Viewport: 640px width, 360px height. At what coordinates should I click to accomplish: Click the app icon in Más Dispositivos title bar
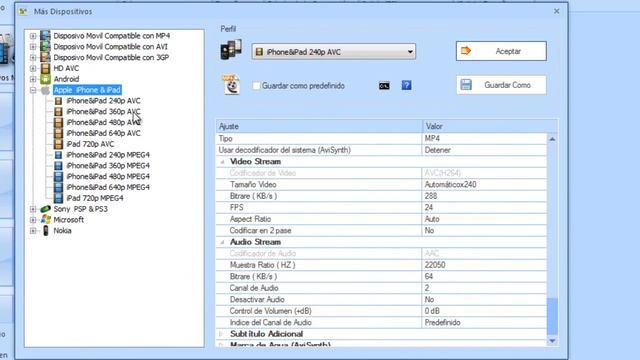pyautogui.click(x=23, y=11)
